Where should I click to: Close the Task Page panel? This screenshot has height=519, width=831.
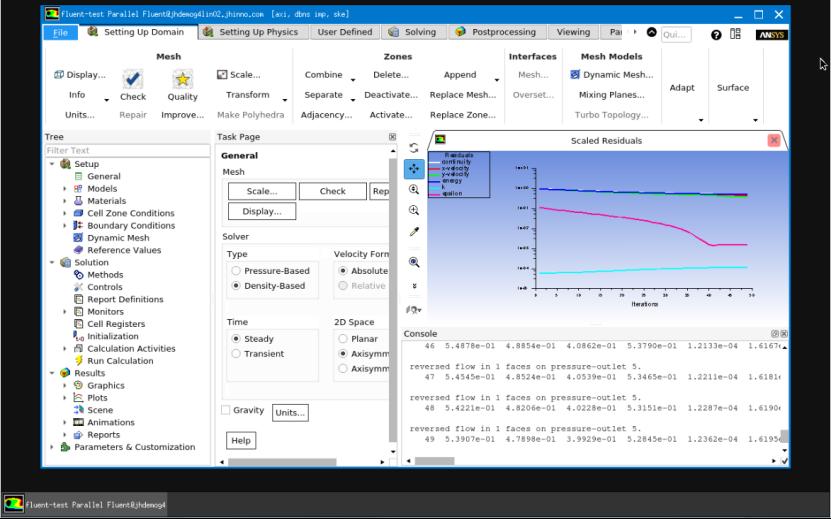click(392, 137)
